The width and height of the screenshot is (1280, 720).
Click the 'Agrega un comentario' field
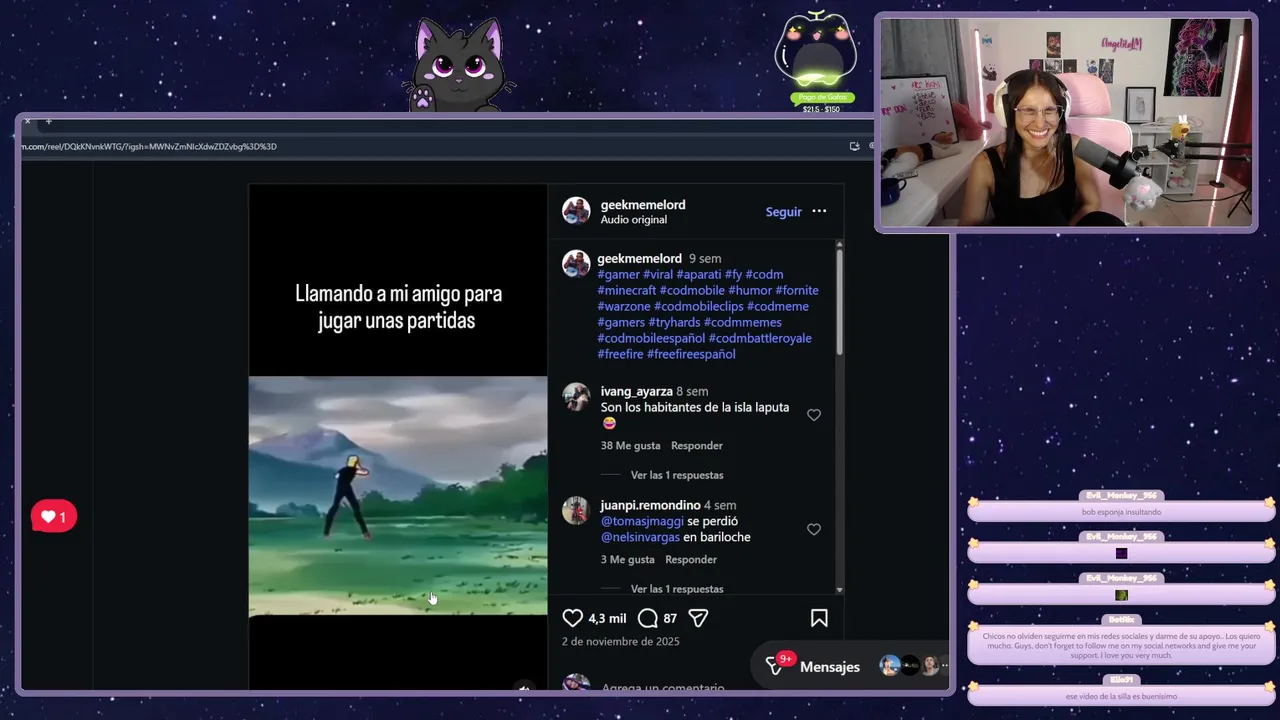(x=663, y=687)
